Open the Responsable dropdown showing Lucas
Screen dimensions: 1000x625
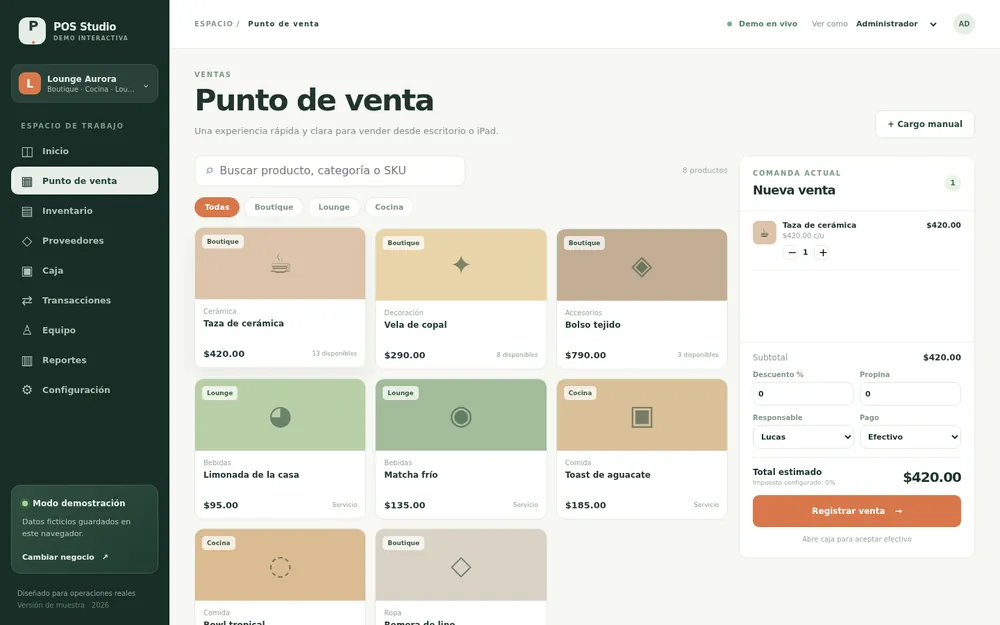[x=803, y=437]
